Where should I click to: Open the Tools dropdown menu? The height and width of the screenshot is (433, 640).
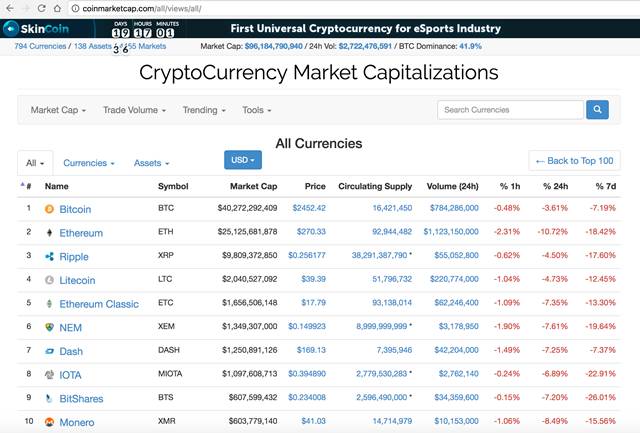tap(256, 110)
